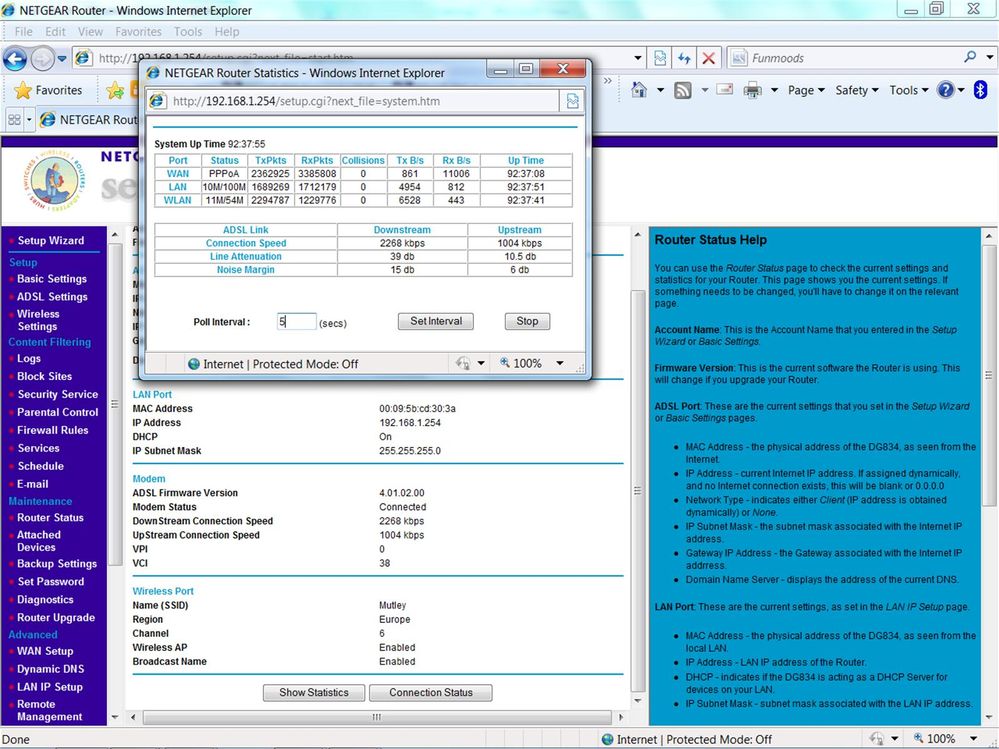
Task: Open the Wireless Settings sidebar link
Action: coord(38,320)
